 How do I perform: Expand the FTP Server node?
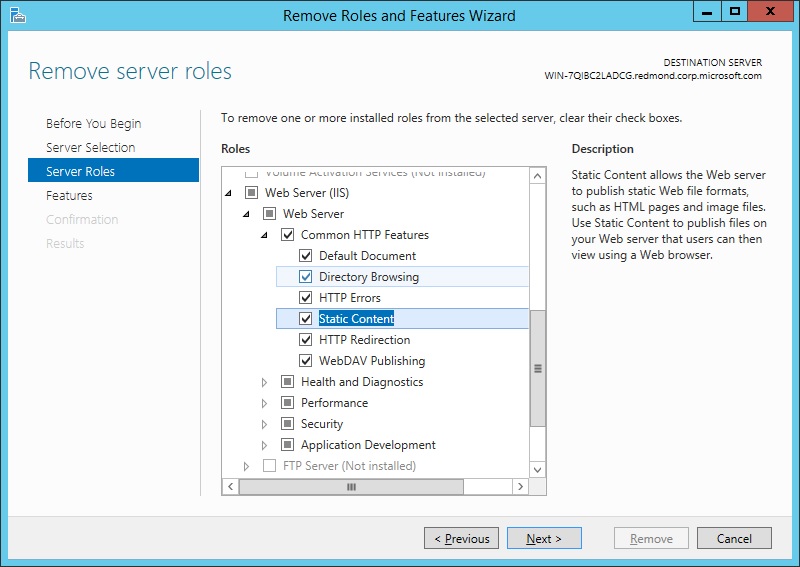(x=246, y=466)
